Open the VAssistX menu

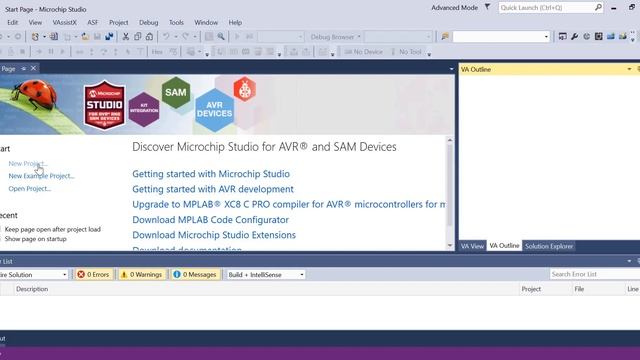pyautogui.click(x=64, y=22)
